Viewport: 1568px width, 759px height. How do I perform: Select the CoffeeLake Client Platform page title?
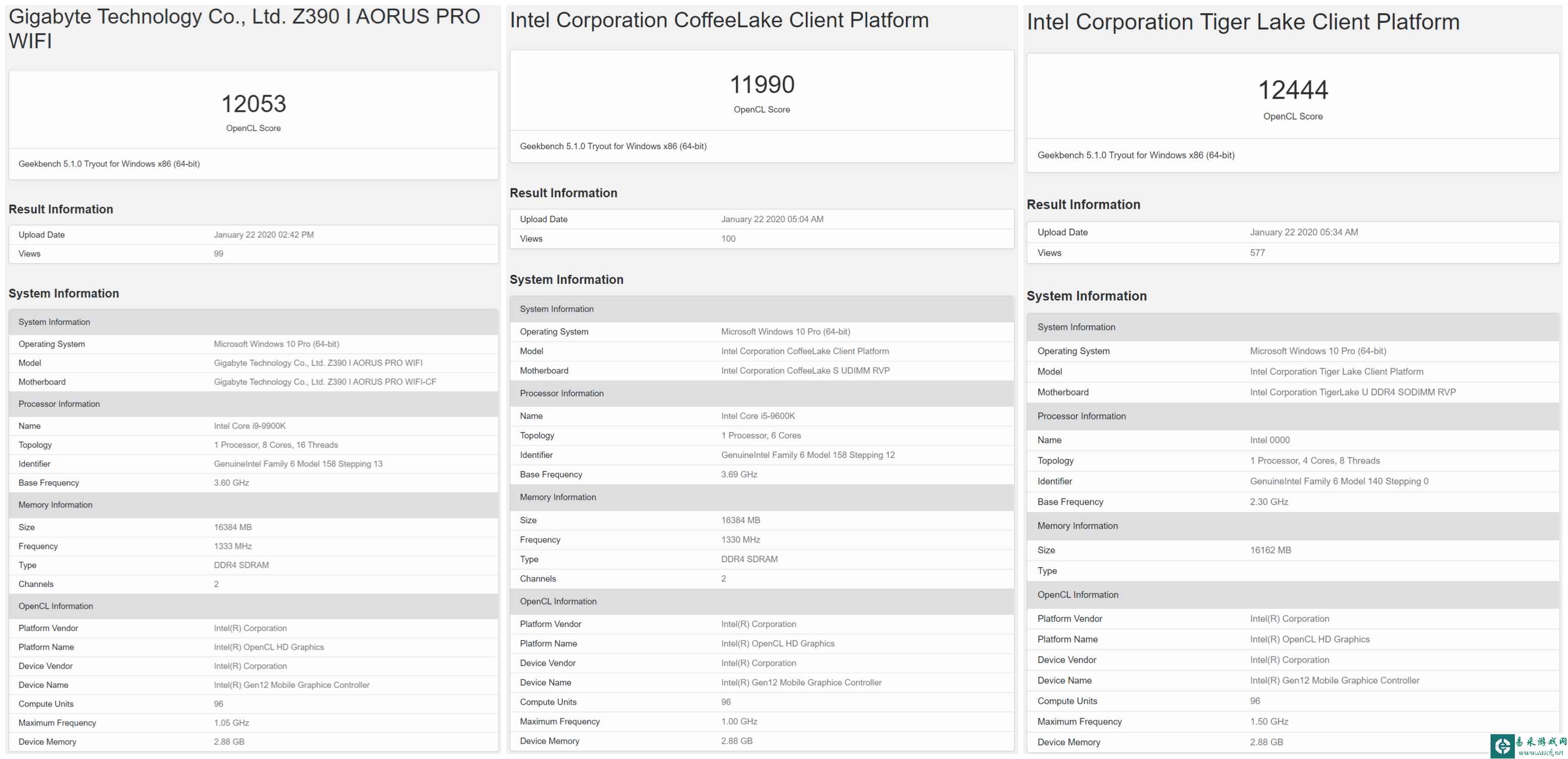719,20
